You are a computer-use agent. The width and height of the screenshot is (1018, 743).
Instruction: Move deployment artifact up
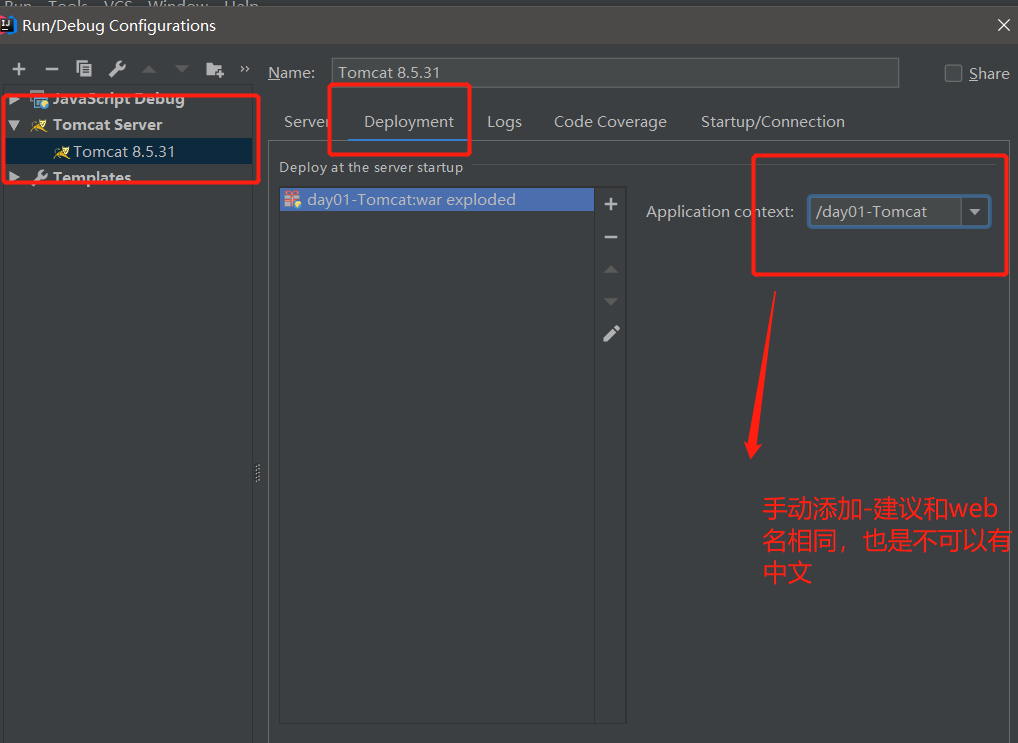[611, 269]
